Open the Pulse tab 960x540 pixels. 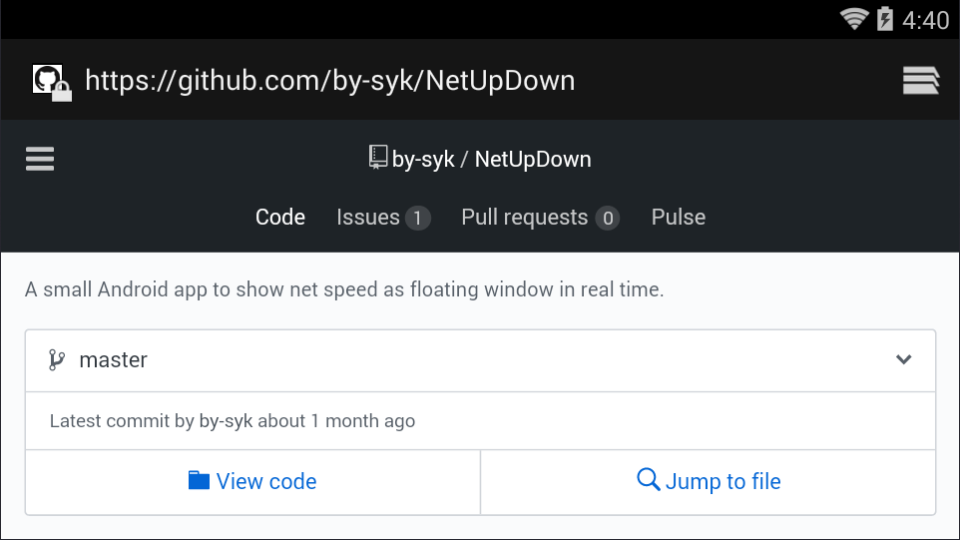coord(678,217)
